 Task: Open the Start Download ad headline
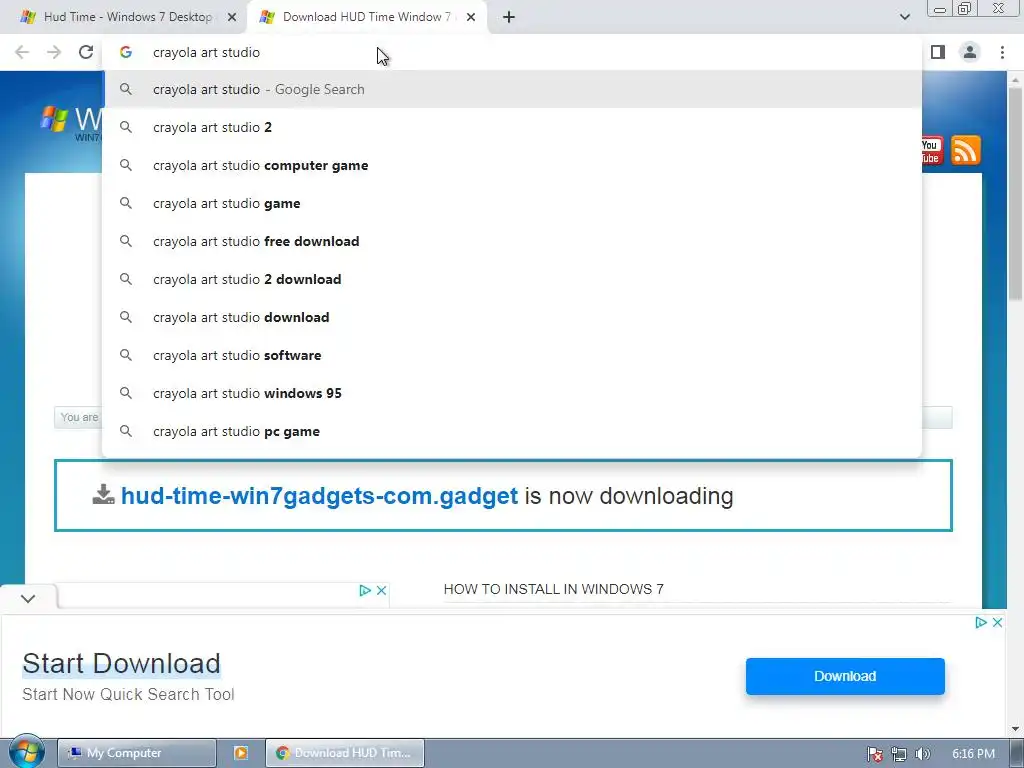tap(121, 664)
